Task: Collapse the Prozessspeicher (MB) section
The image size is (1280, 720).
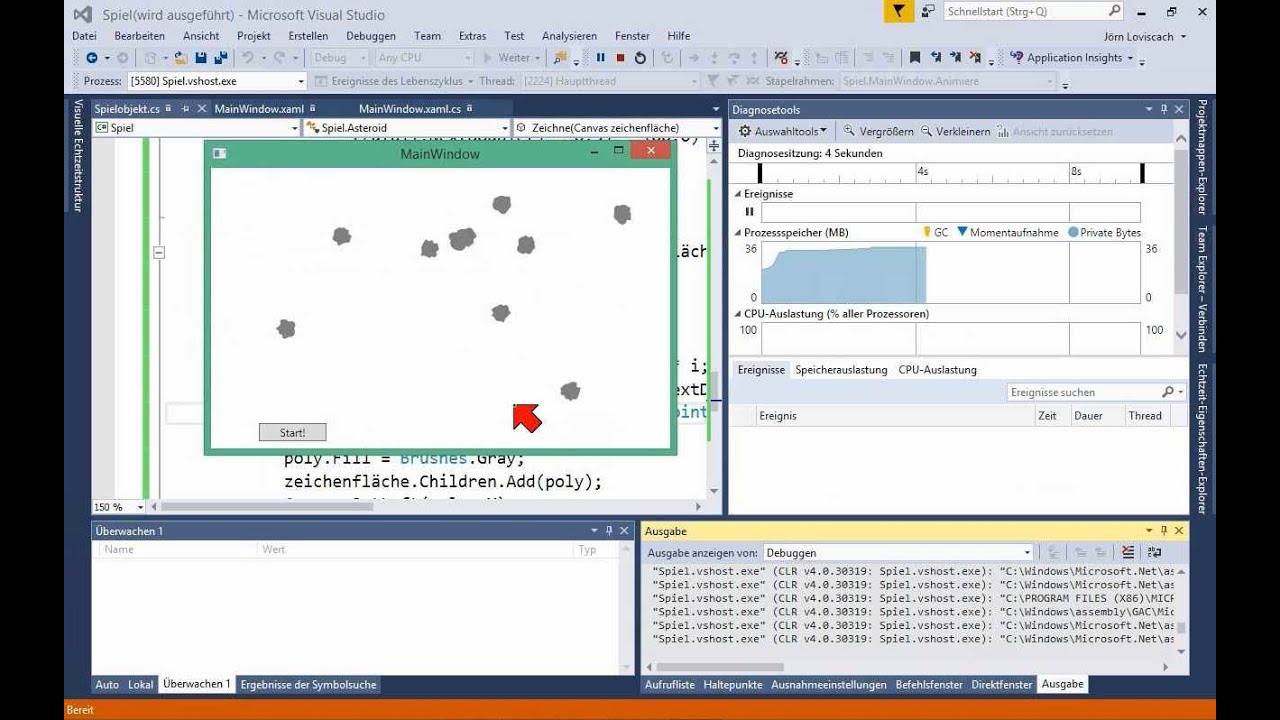Action: point(738,232)
